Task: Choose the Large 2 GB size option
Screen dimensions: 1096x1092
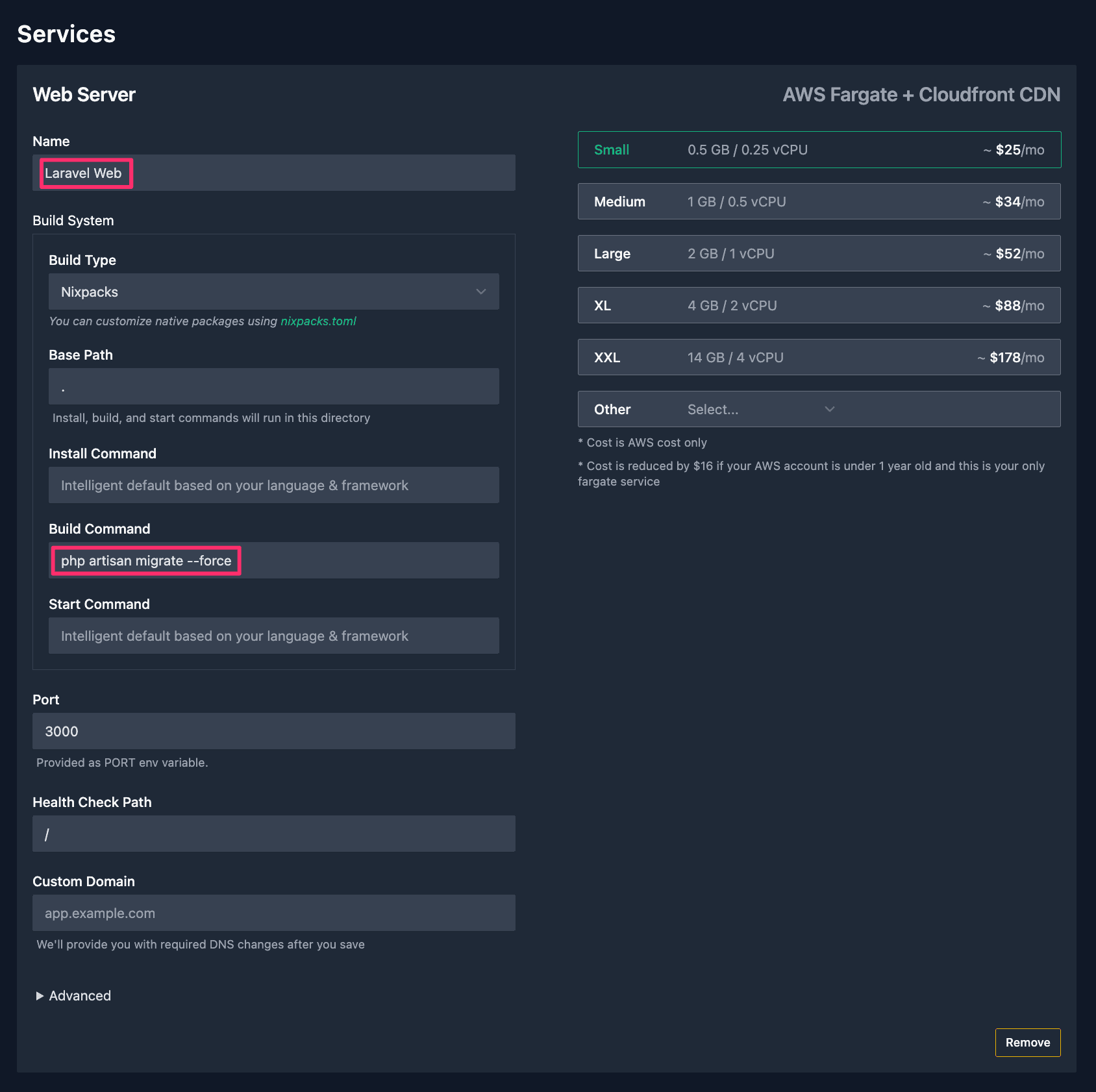Action: point(819,253)
